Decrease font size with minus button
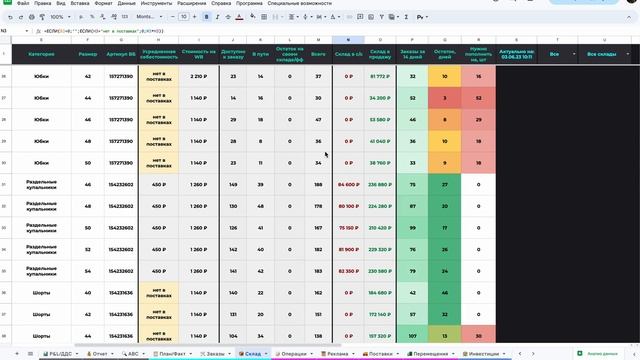This screenshot has width=640, height=360. click(x=173, y=17)
